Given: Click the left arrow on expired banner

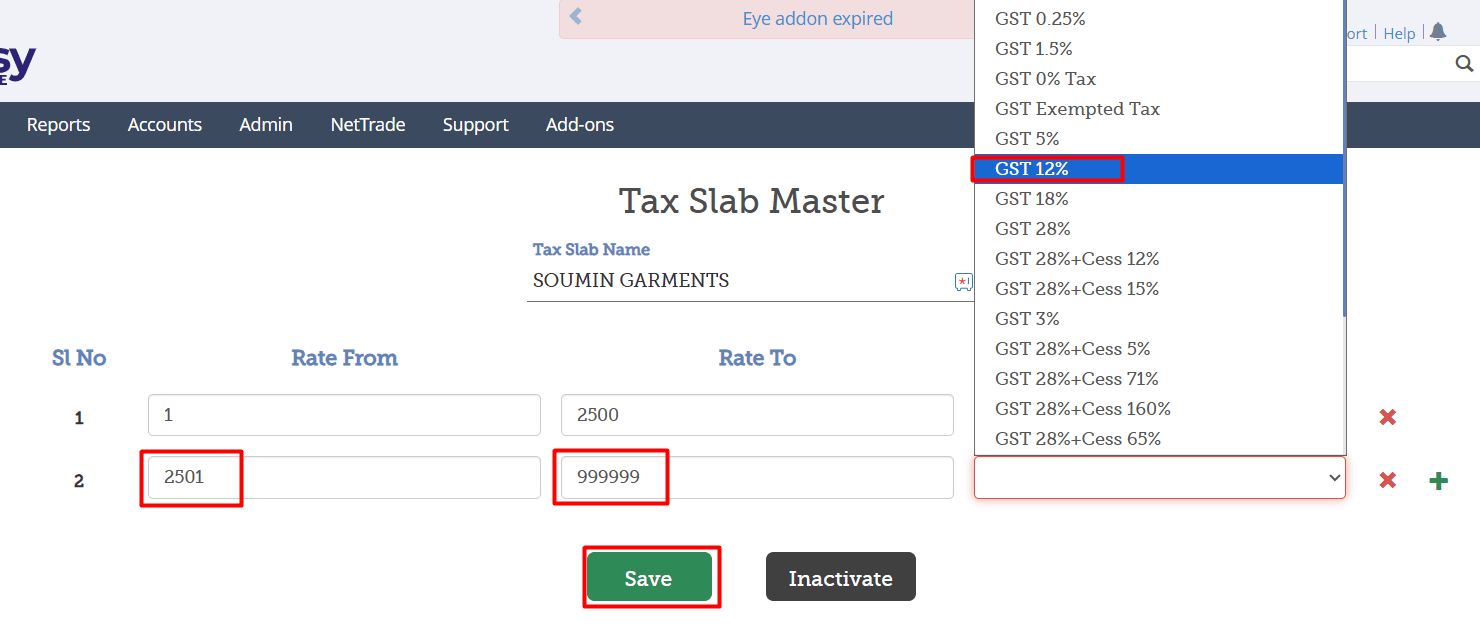Looking at the screenshot, I should tap(576, 17).
